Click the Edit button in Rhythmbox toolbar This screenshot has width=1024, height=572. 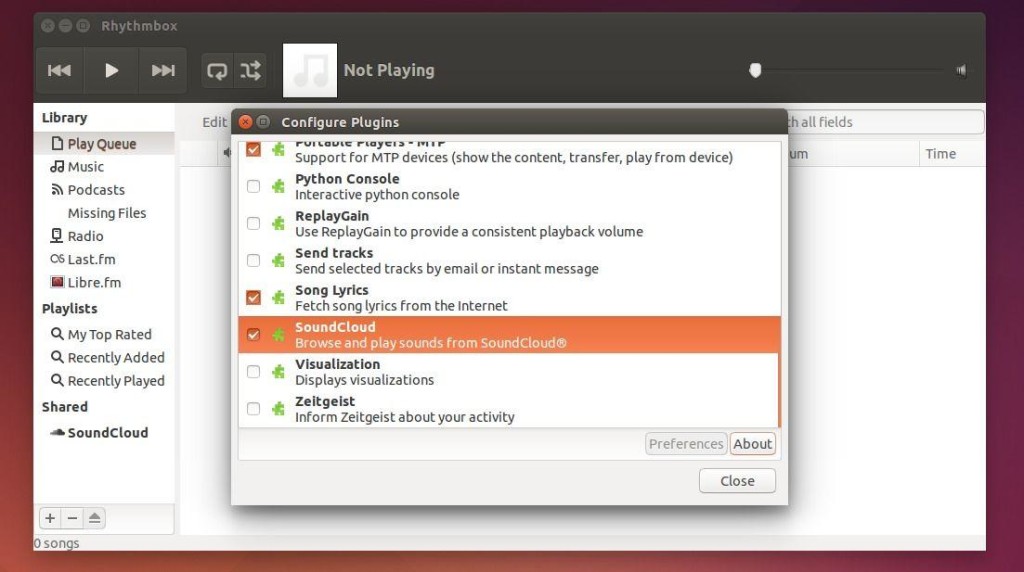click(214, 123)
